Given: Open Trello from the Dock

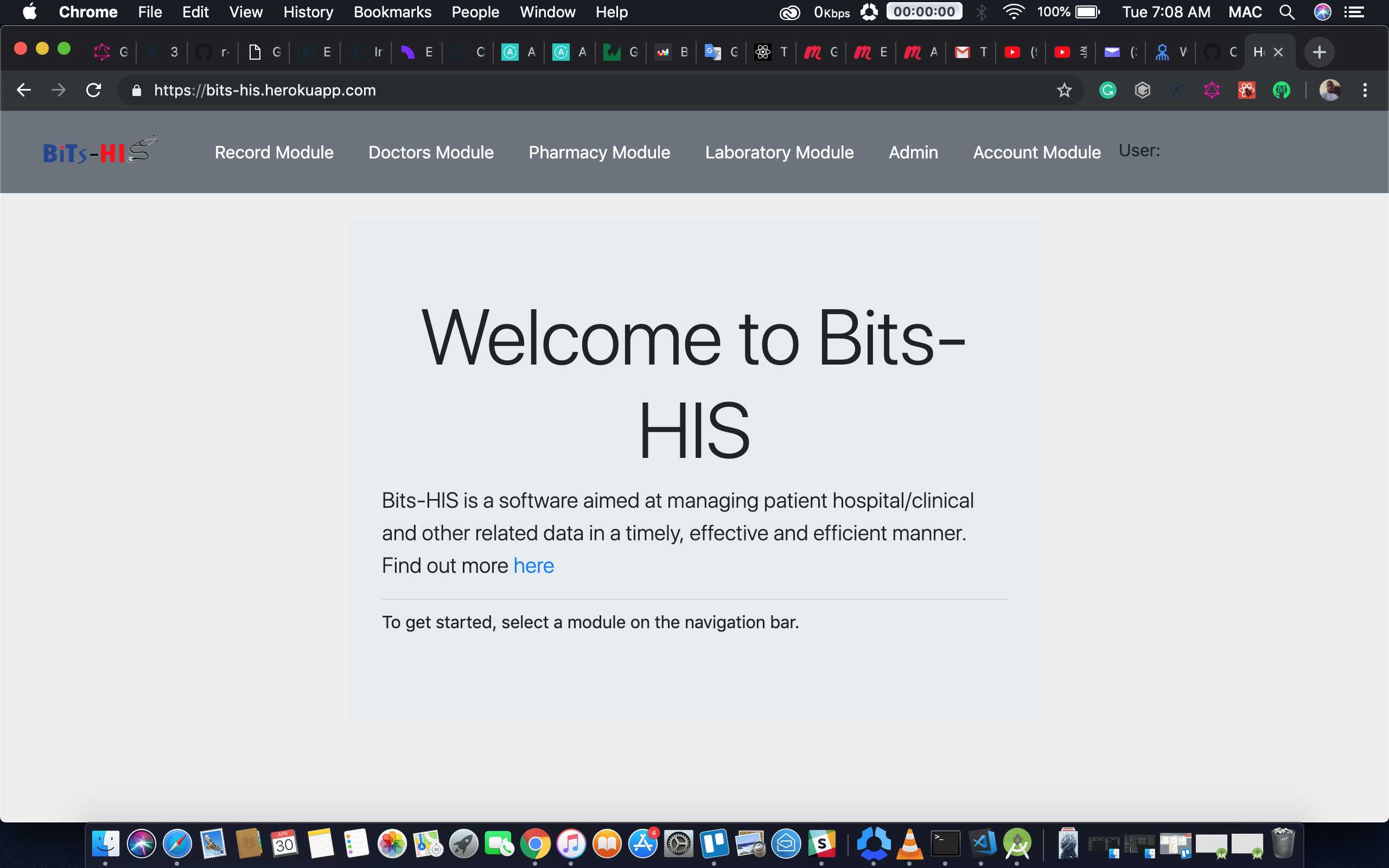Looking at the screenshot, I should pyautogui.click(x=714, y=844).
